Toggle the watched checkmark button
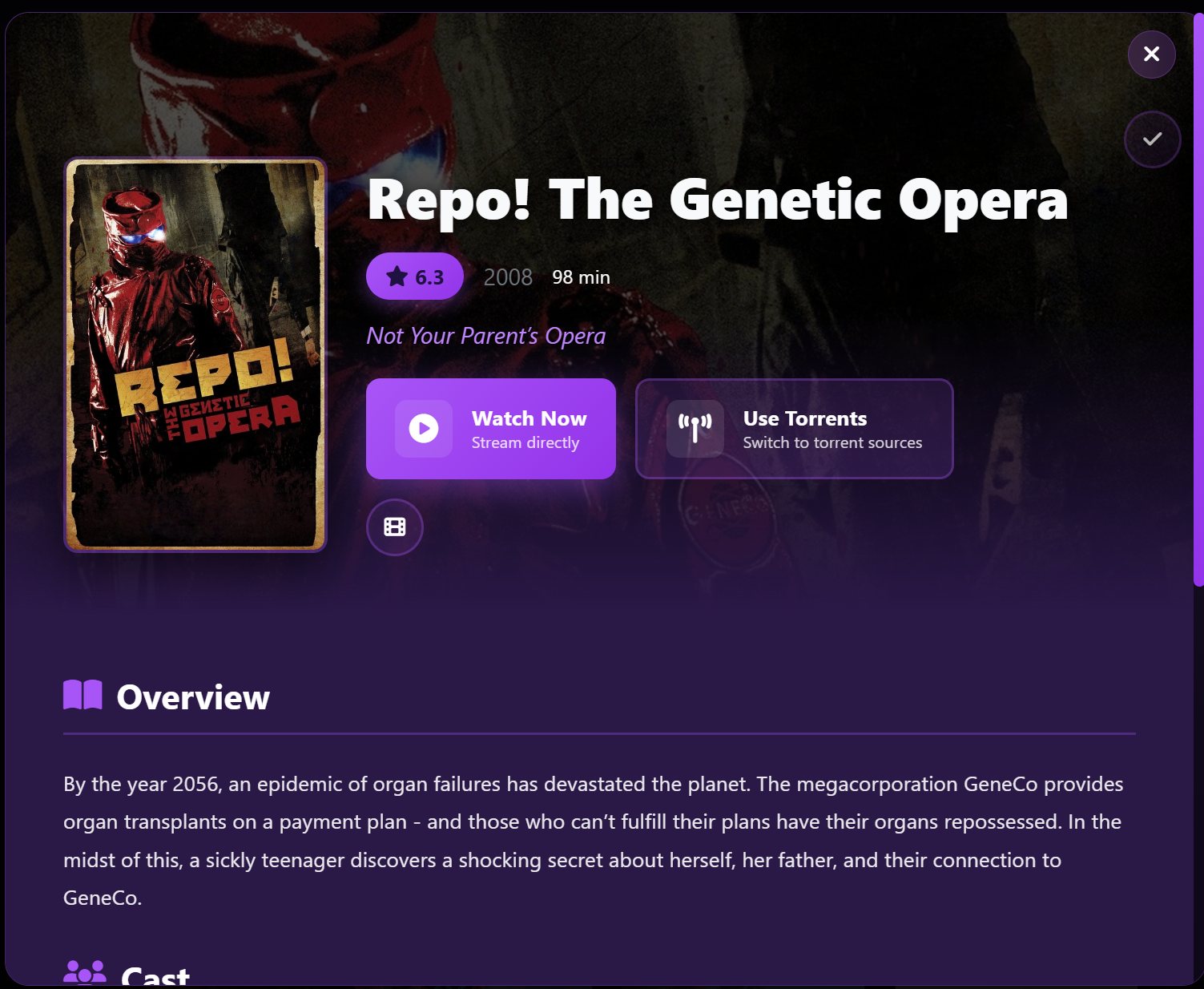This screenshot has width=1204, height=989. 1152,139
